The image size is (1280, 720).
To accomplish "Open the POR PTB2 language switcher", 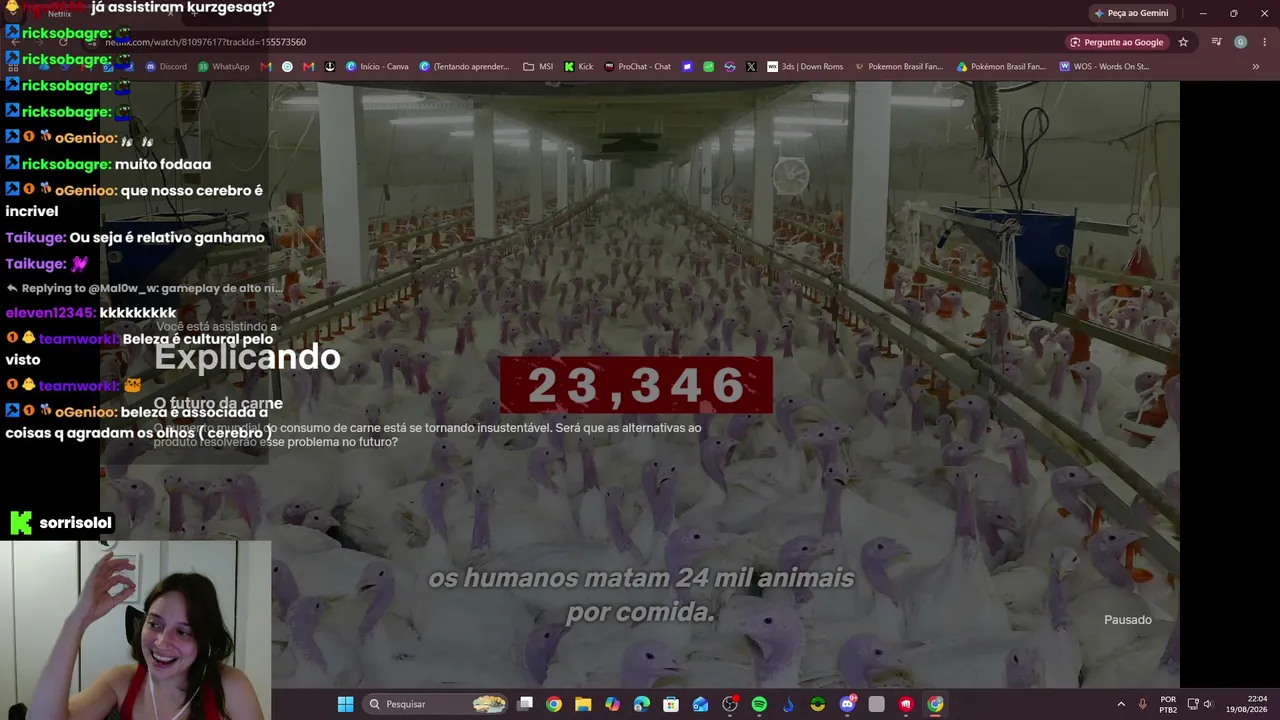I will point(1168,704).
